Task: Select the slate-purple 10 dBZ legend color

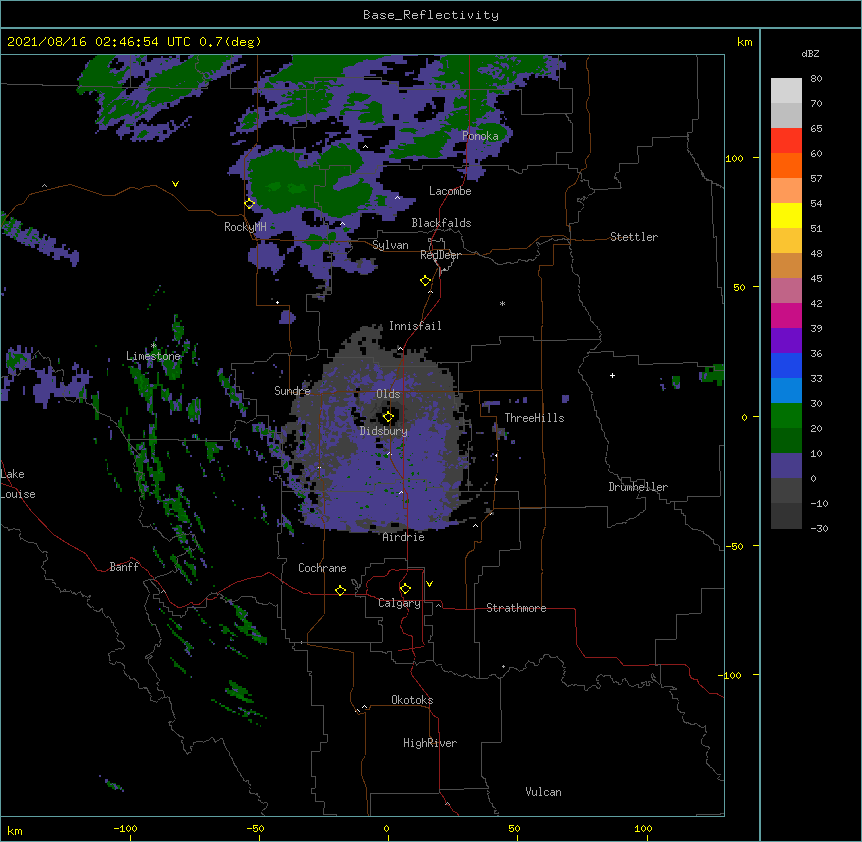Action: pos(786,466)
